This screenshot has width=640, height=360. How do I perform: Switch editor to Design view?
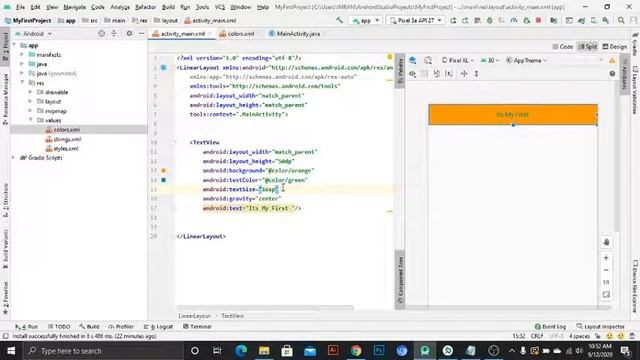pos(615,47)
